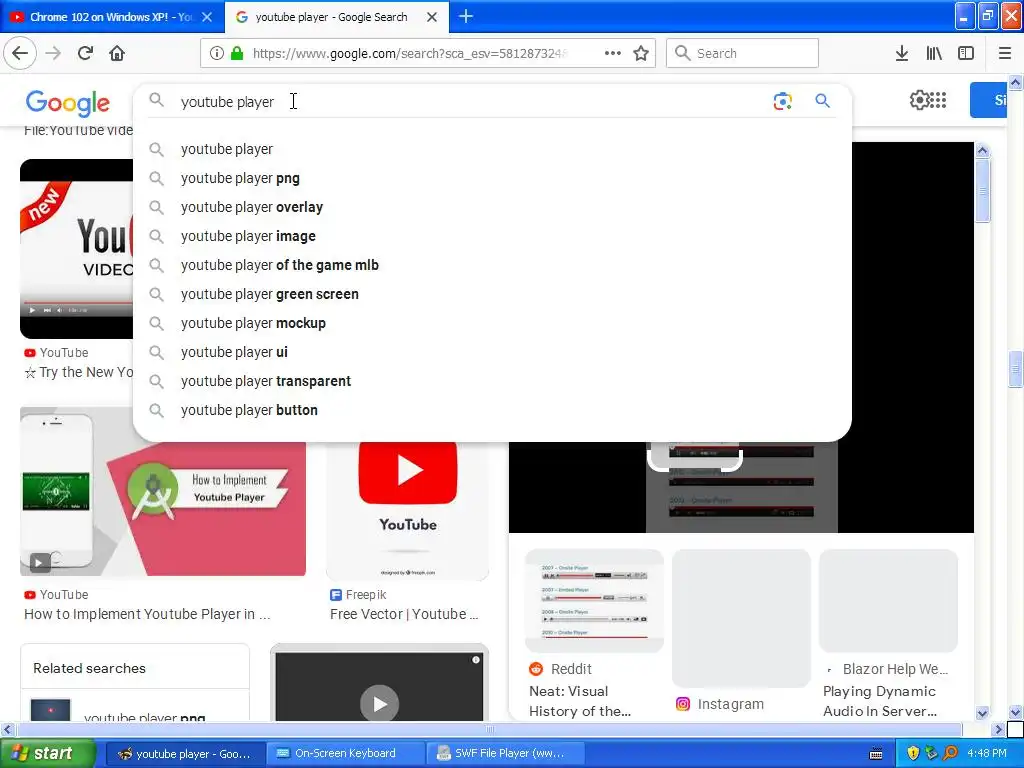Open the library bookmarks icon

pyautogui.click(x=934, y=53)
